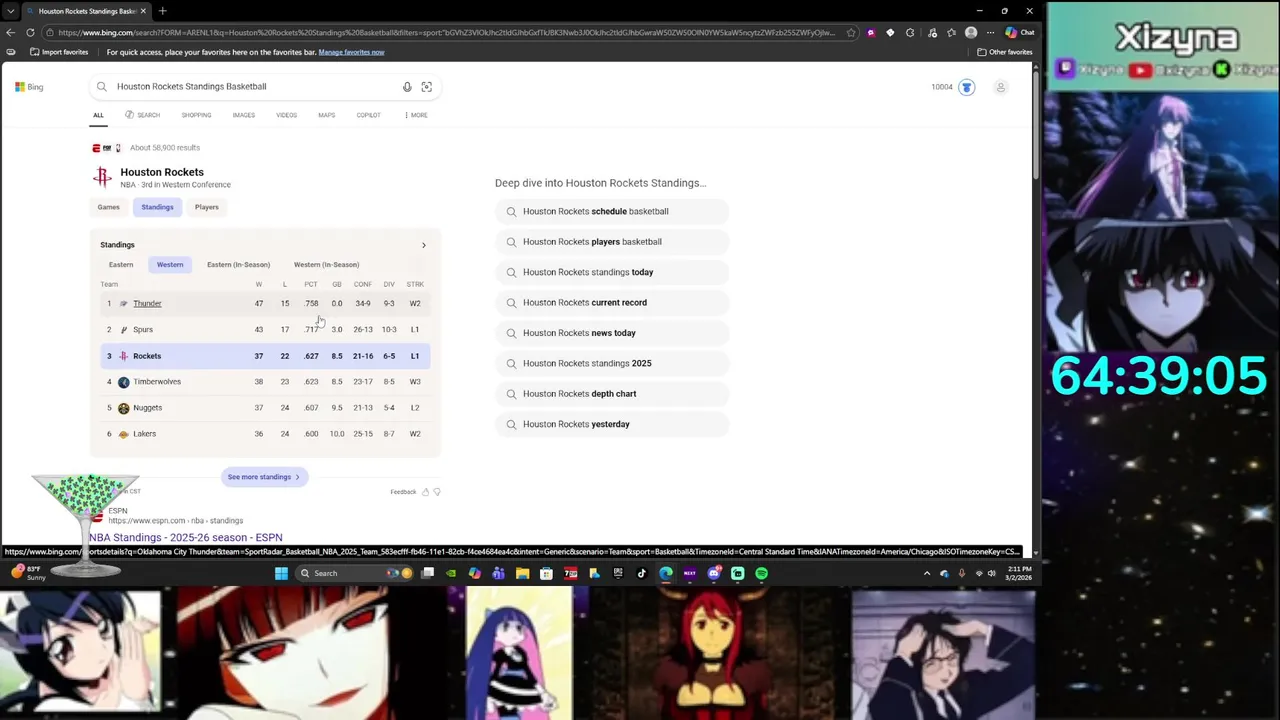Open Discord from the taskbar
This screenshot has width=1280, height=720.
(713, 573)
